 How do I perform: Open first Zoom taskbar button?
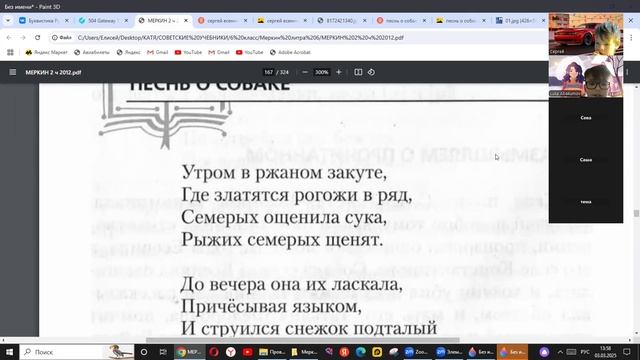point(416,352)
